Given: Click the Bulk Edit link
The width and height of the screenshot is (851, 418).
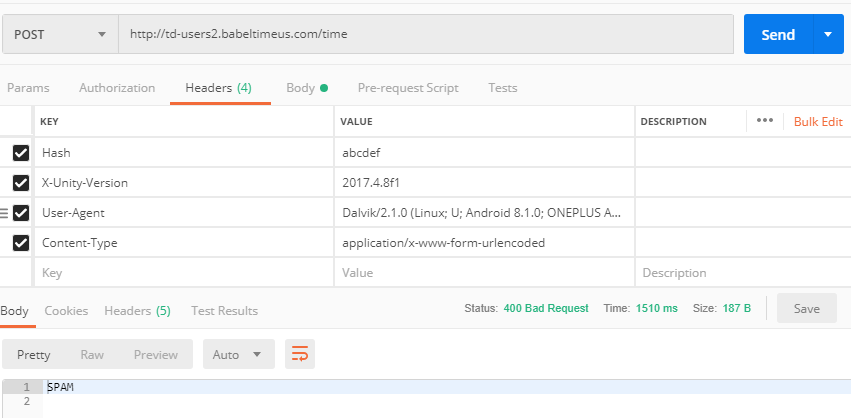Looking at the screenshot, I should coord(818,122).
